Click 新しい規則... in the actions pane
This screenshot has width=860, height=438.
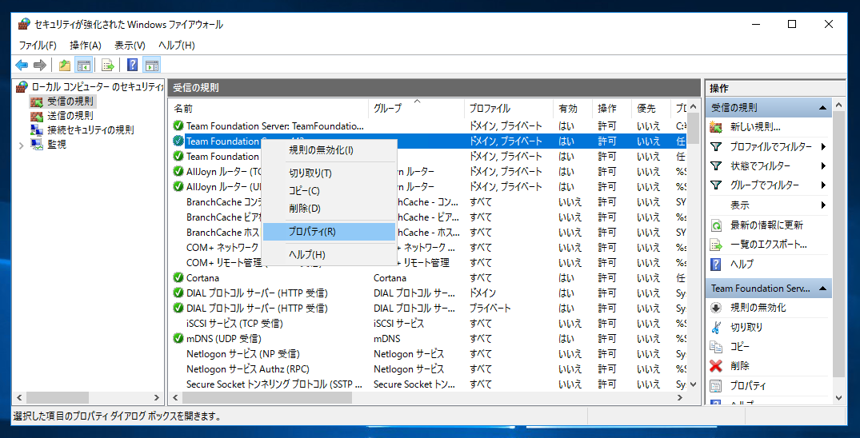click(755, 127)
